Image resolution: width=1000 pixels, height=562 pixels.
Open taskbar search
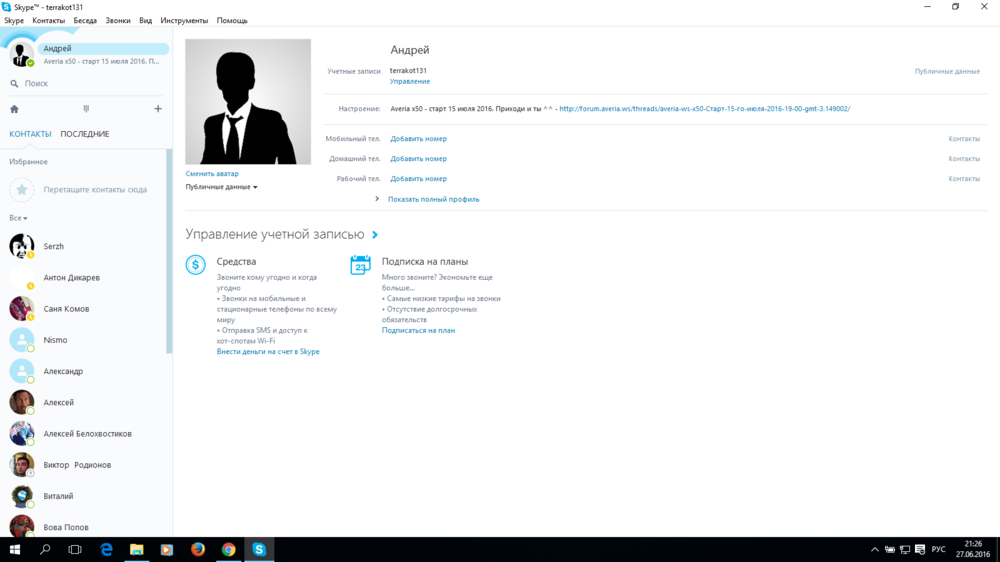(x=45, y=549)
